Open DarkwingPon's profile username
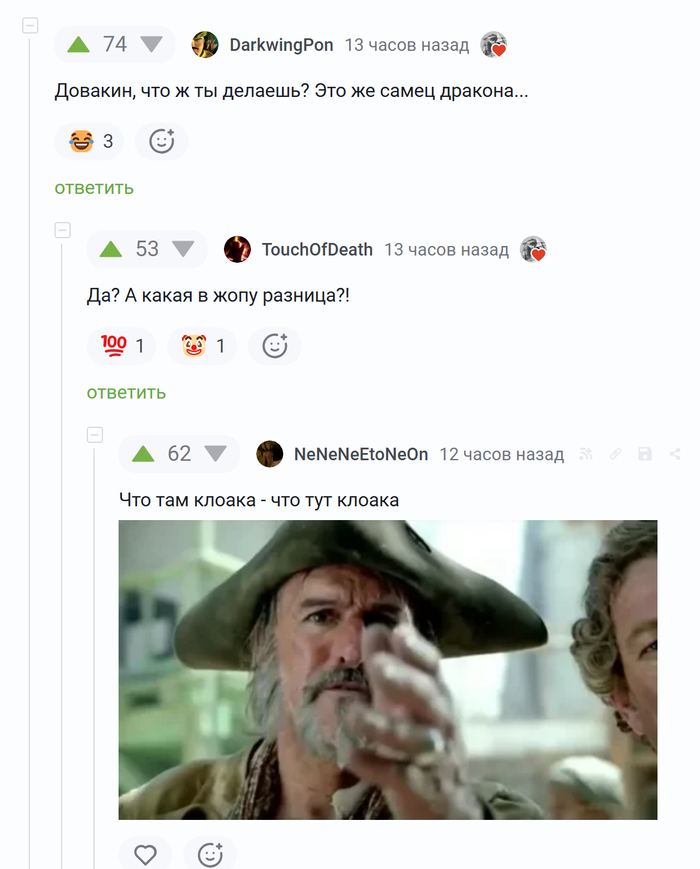Screen dimensions: 700x869 coord(281,45)
